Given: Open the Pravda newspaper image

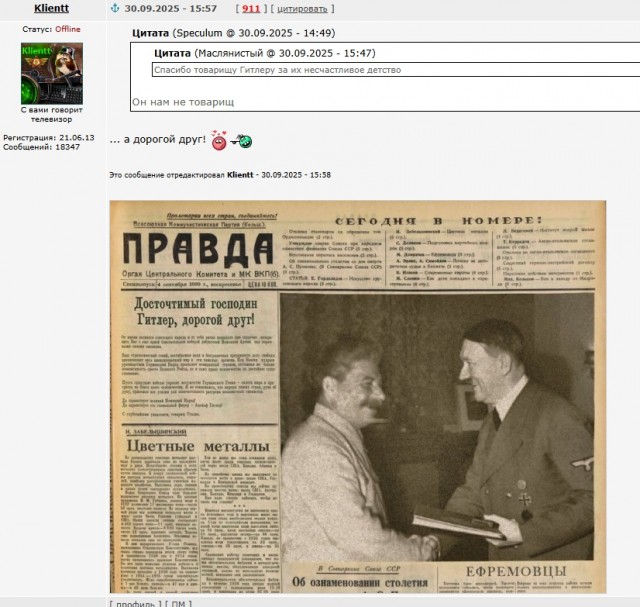Looking at the screenshot, I should pos(358,396).
